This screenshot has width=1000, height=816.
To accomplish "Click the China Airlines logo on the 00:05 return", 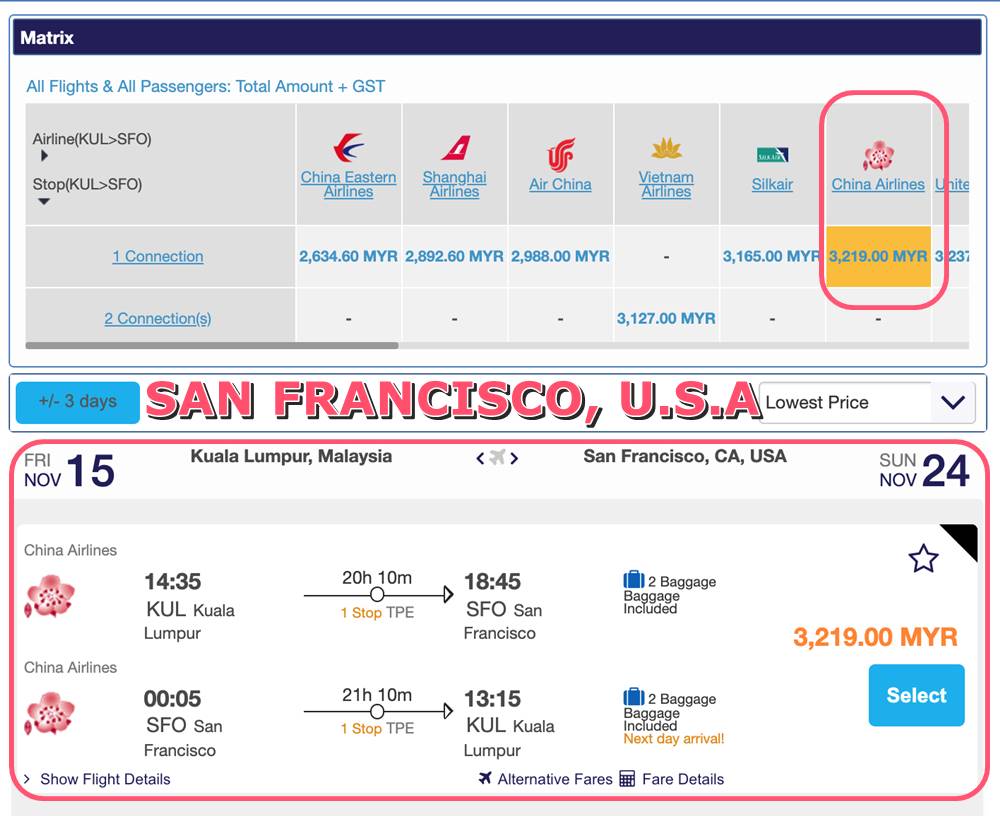I will click(49, 713).
